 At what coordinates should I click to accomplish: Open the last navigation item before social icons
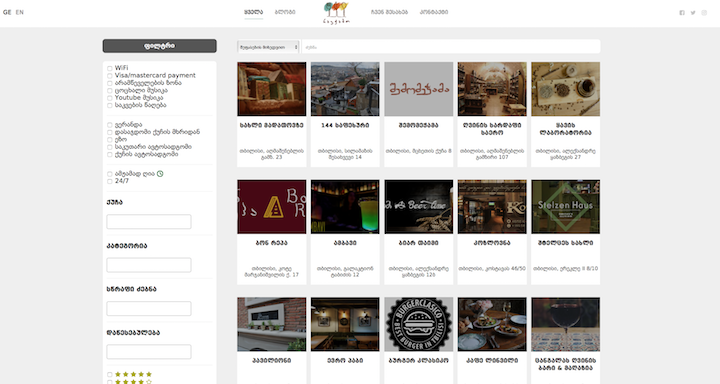pos(433,12)
